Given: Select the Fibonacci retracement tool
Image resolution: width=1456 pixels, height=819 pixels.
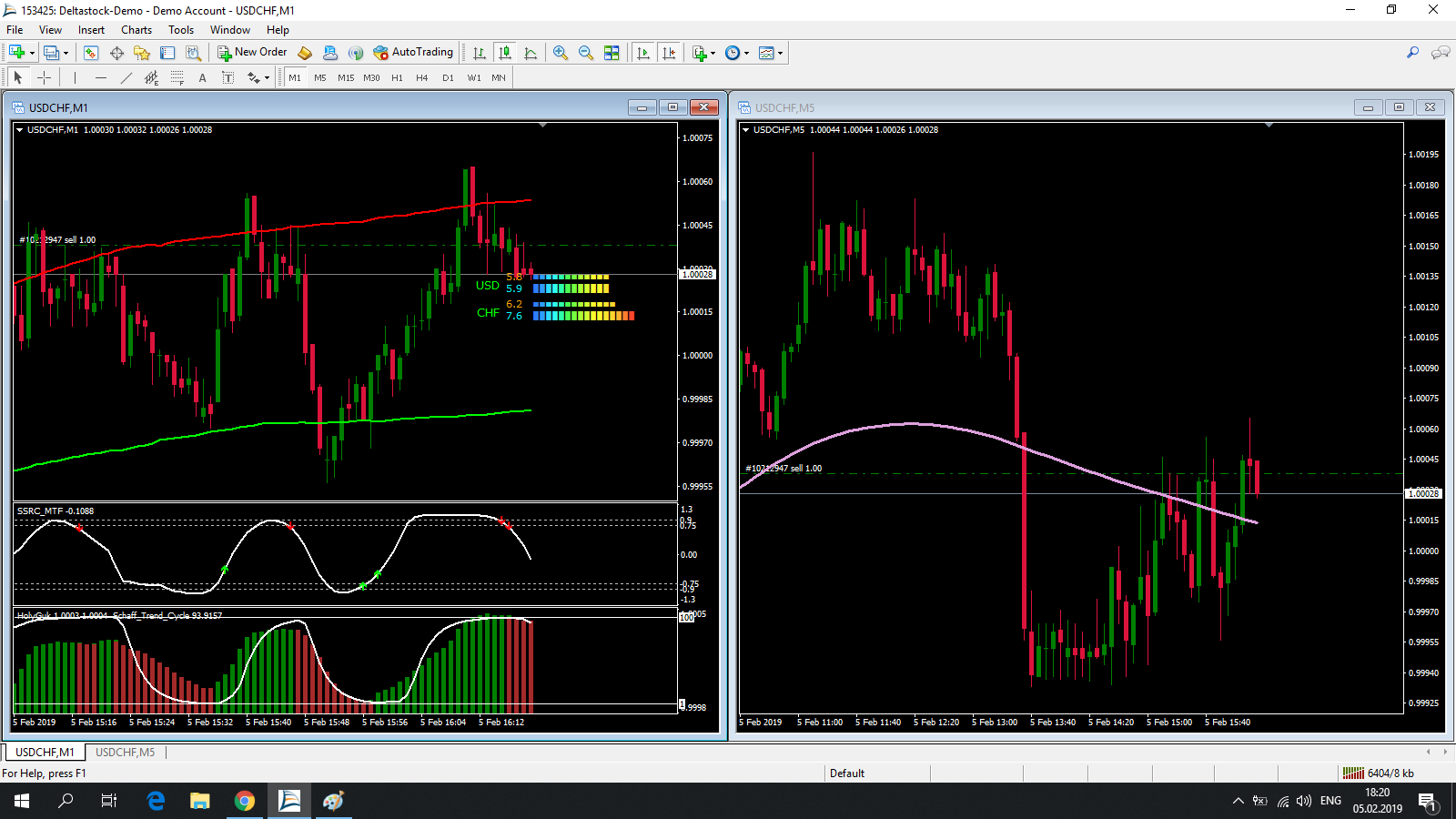Looking at the screenshot, I should [x=177, y=77].
